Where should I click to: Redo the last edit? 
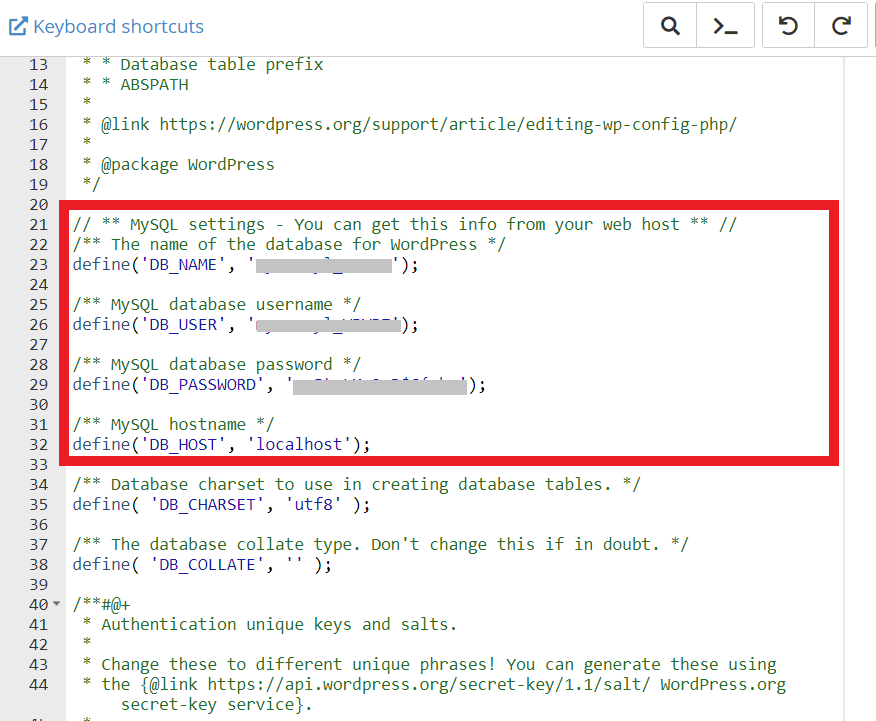click(x=841, y=26)
